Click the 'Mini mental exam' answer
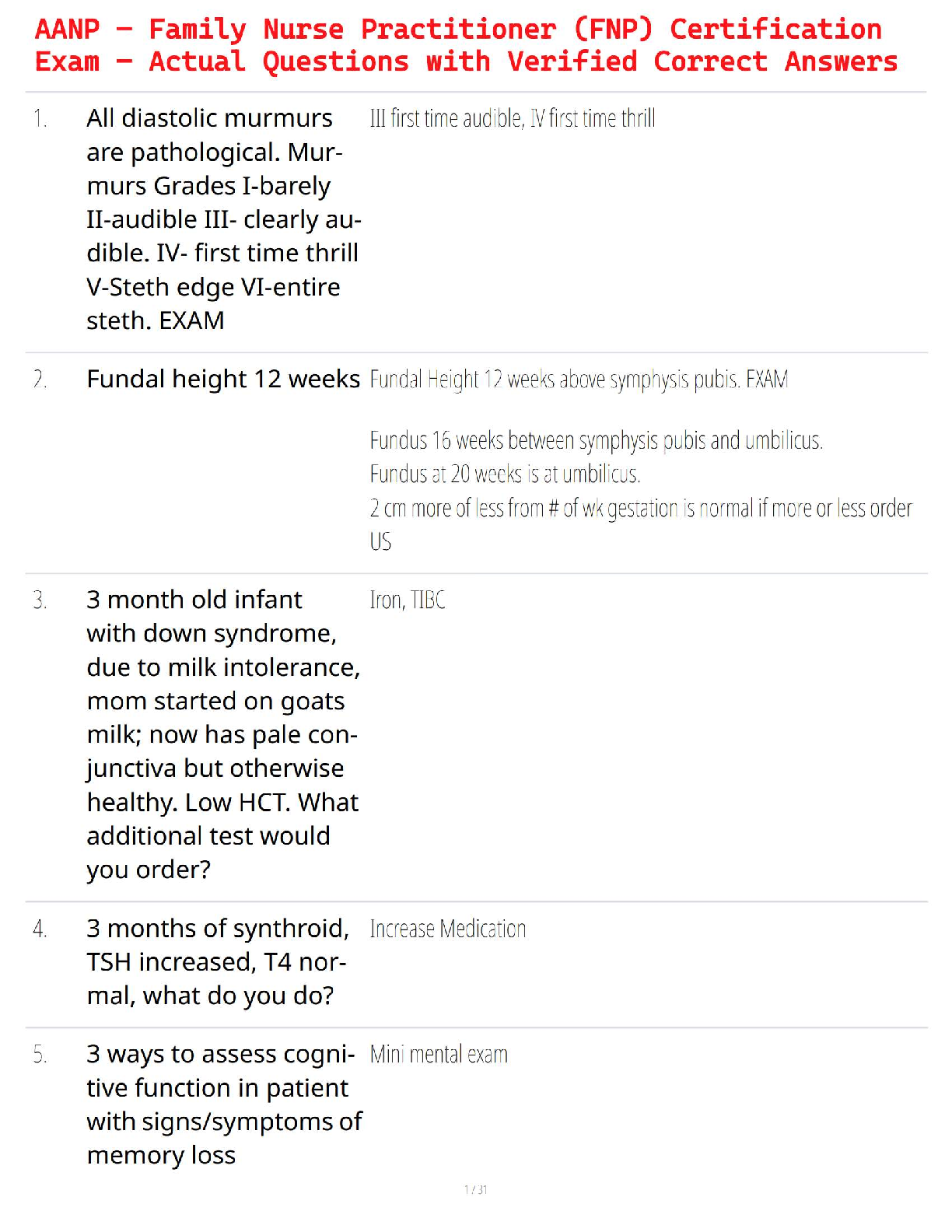The height and width of the screenshot is (1232, 952). coord(439,1055)
